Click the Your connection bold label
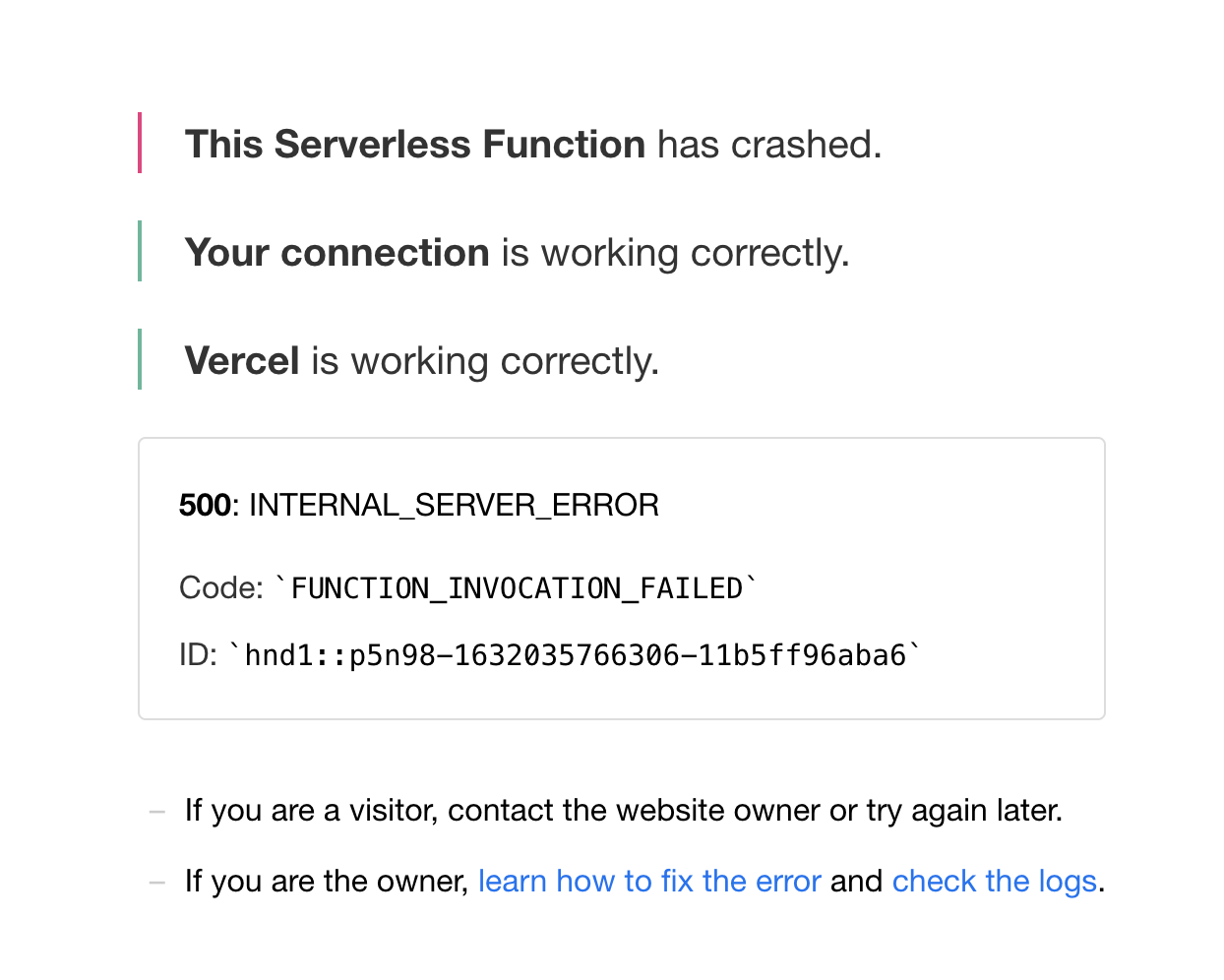 point(337,252)
